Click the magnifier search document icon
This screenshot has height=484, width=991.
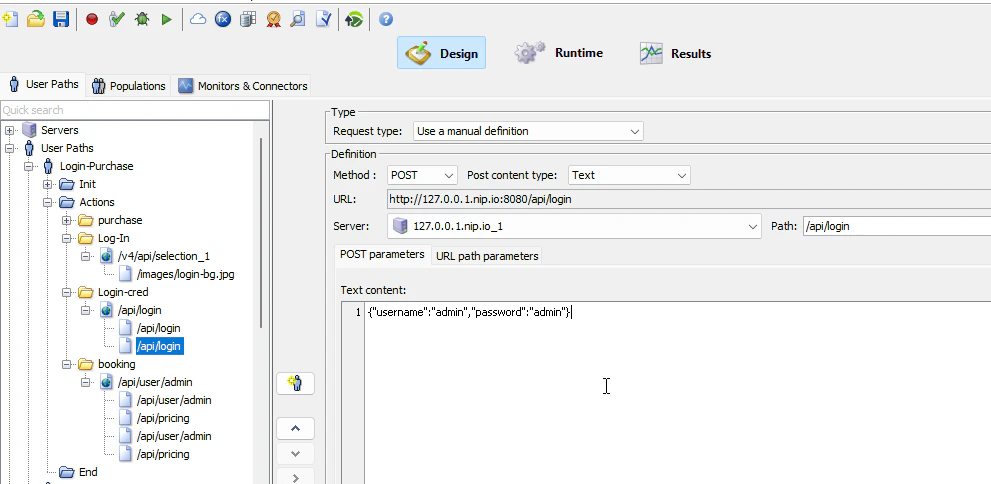point(298,20)
